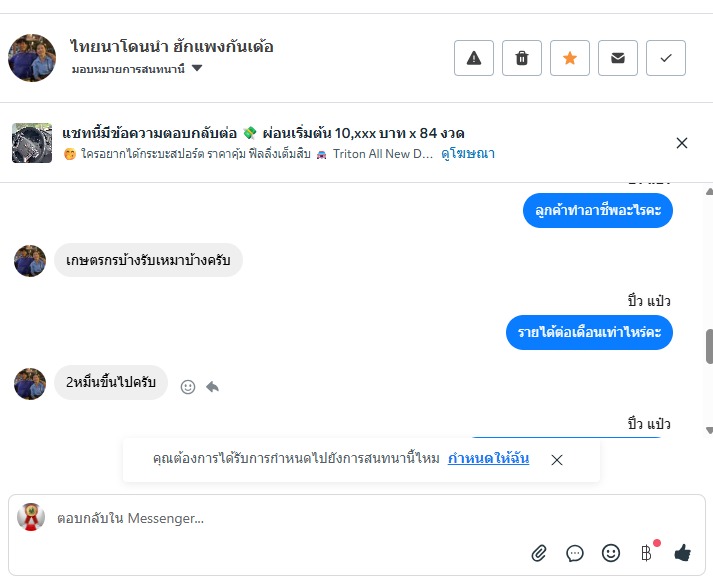
Task: Reply to the 2หมื่นขึ้นไปครับ message
Action: pos(212,387)
